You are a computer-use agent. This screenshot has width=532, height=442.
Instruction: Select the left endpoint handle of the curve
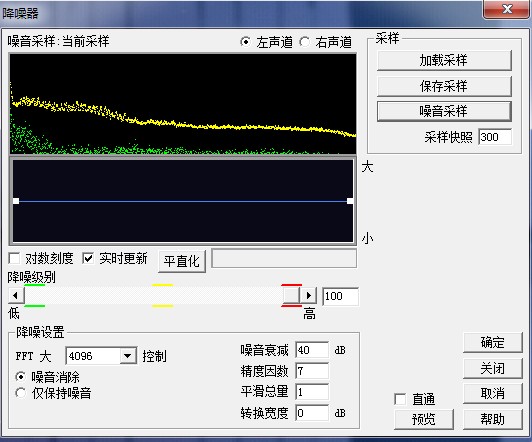coord(16,201)
